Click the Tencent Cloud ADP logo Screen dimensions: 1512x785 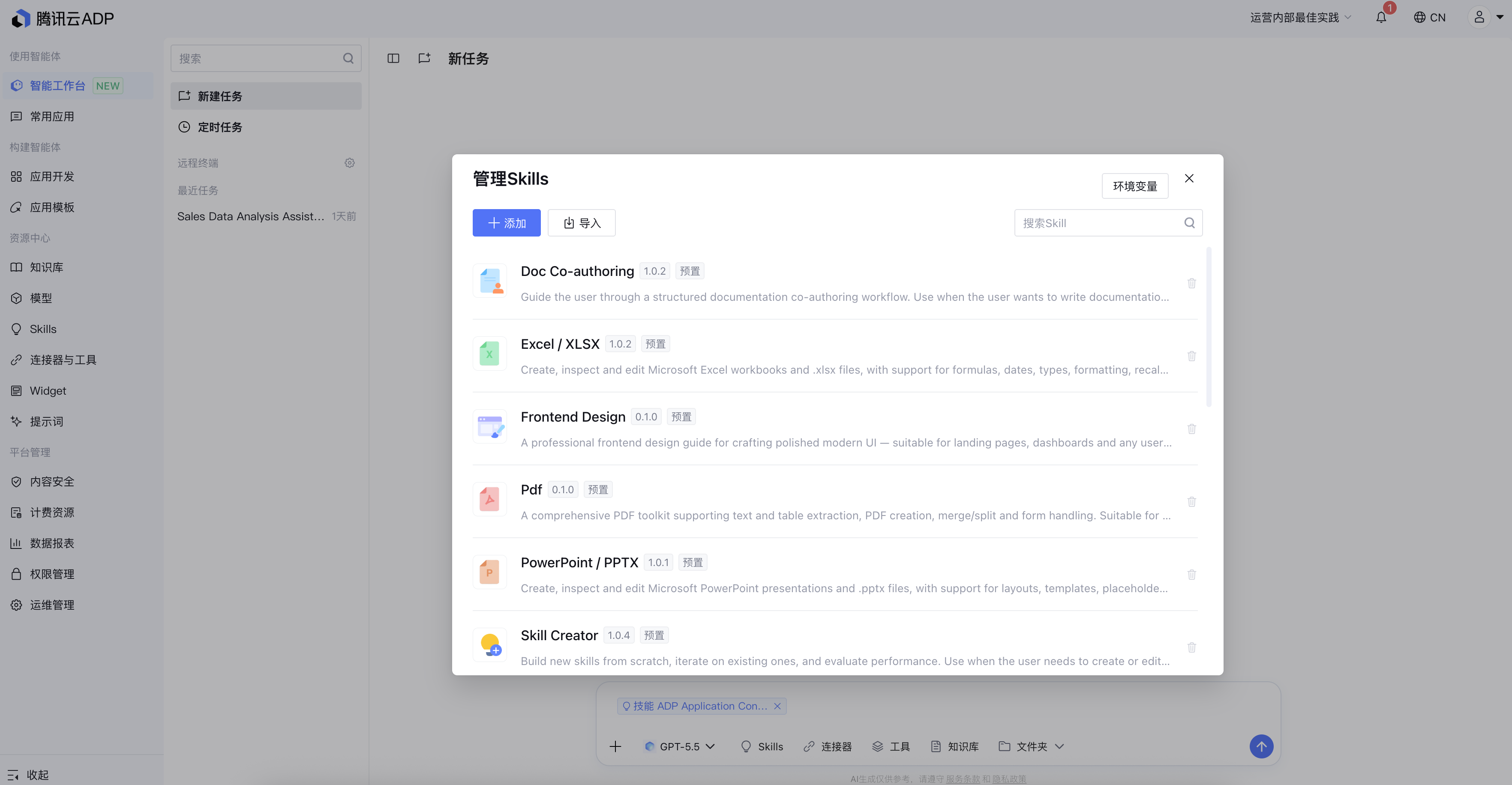pyautogui.click(x=63, y=18)
